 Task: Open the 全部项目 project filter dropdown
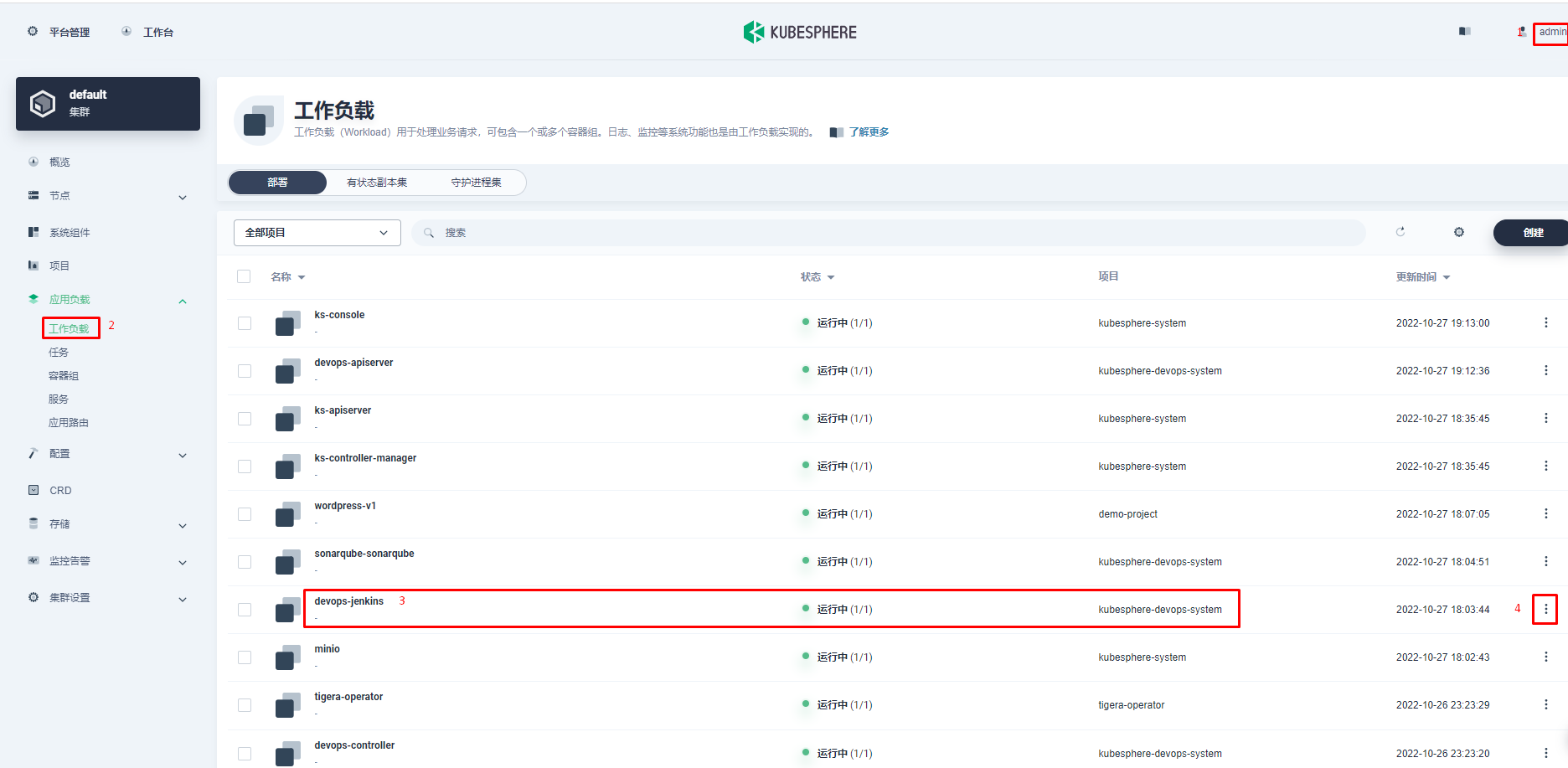tap(317, 233)
